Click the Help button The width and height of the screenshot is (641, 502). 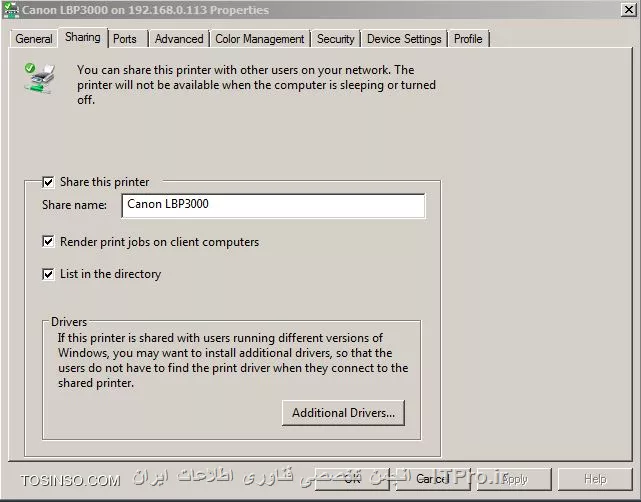pos(595,479)
